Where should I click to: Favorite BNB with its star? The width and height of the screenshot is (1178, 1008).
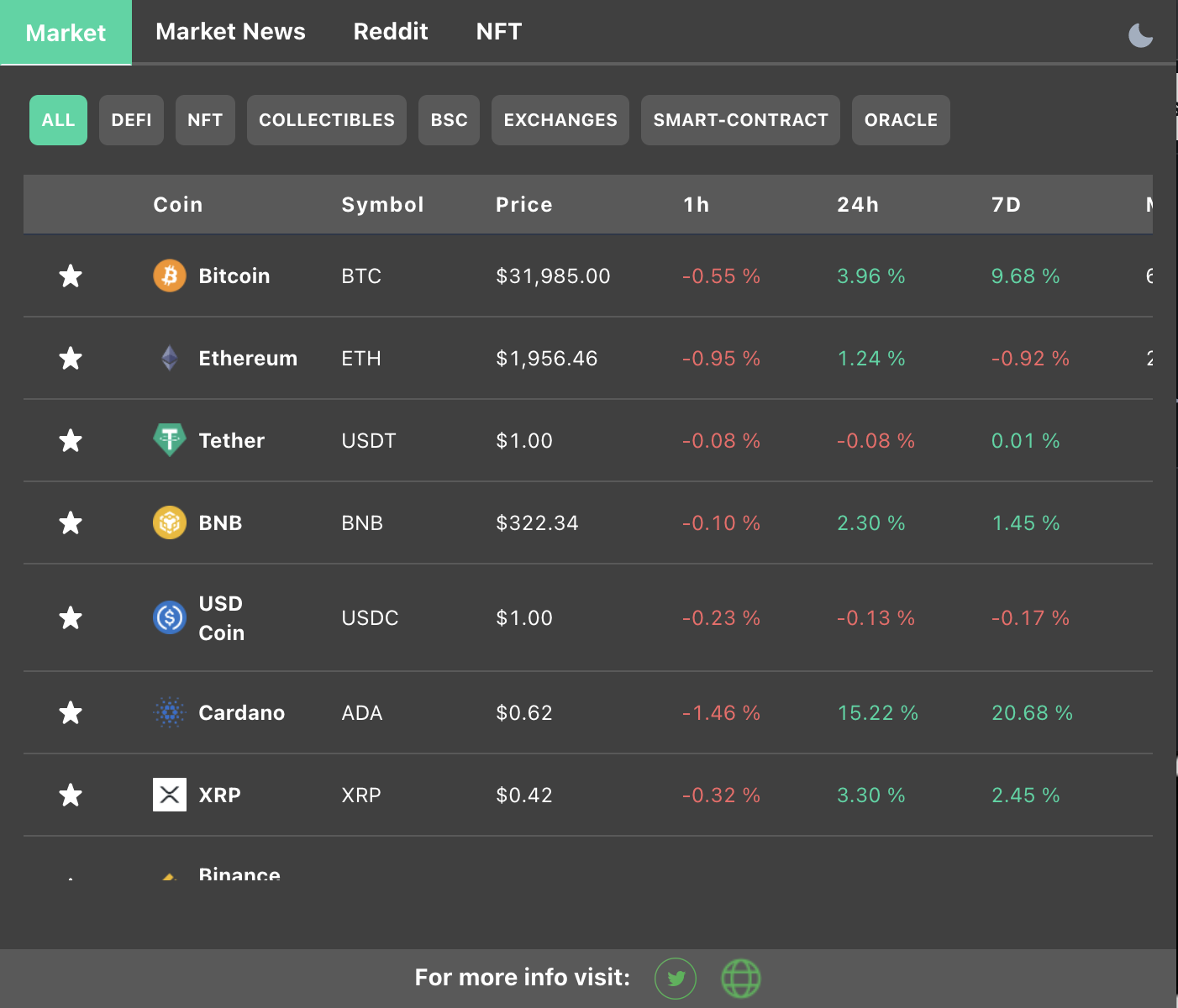coord(71,522)
